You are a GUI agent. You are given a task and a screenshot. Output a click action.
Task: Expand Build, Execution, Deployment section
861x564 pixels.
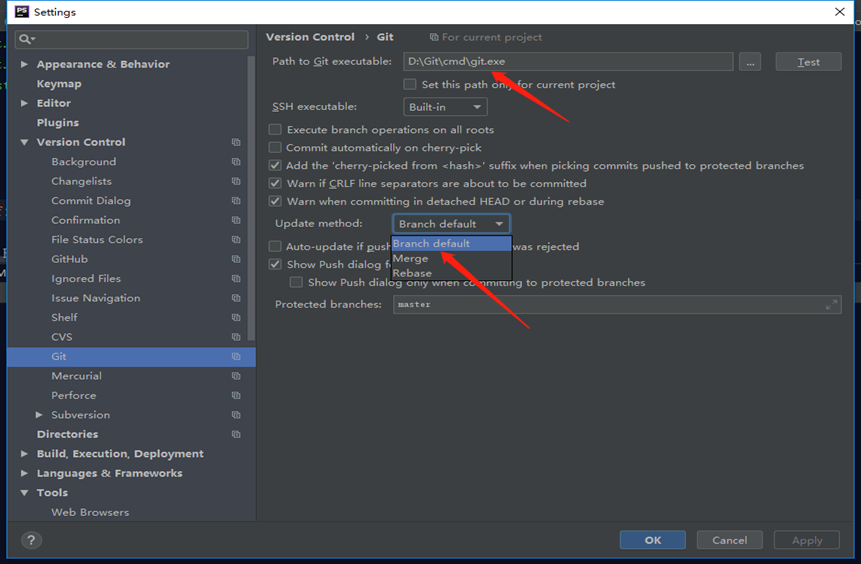click(x=24, y=454)
